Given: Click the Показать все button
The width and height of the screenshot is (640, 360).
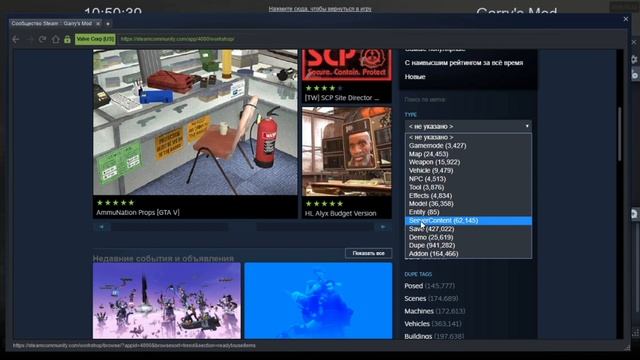Looking at the screenshot, I should pyautogui.click(x=368, y=253).
